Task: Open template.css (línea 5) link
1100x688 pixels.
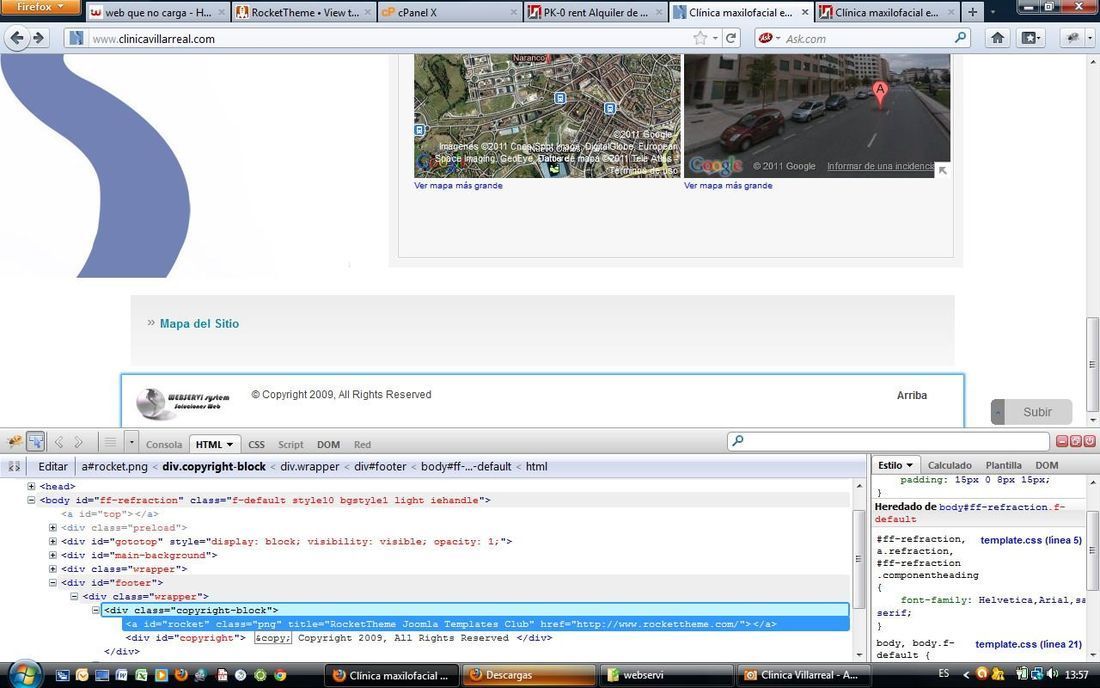Action: (1031, 540)
